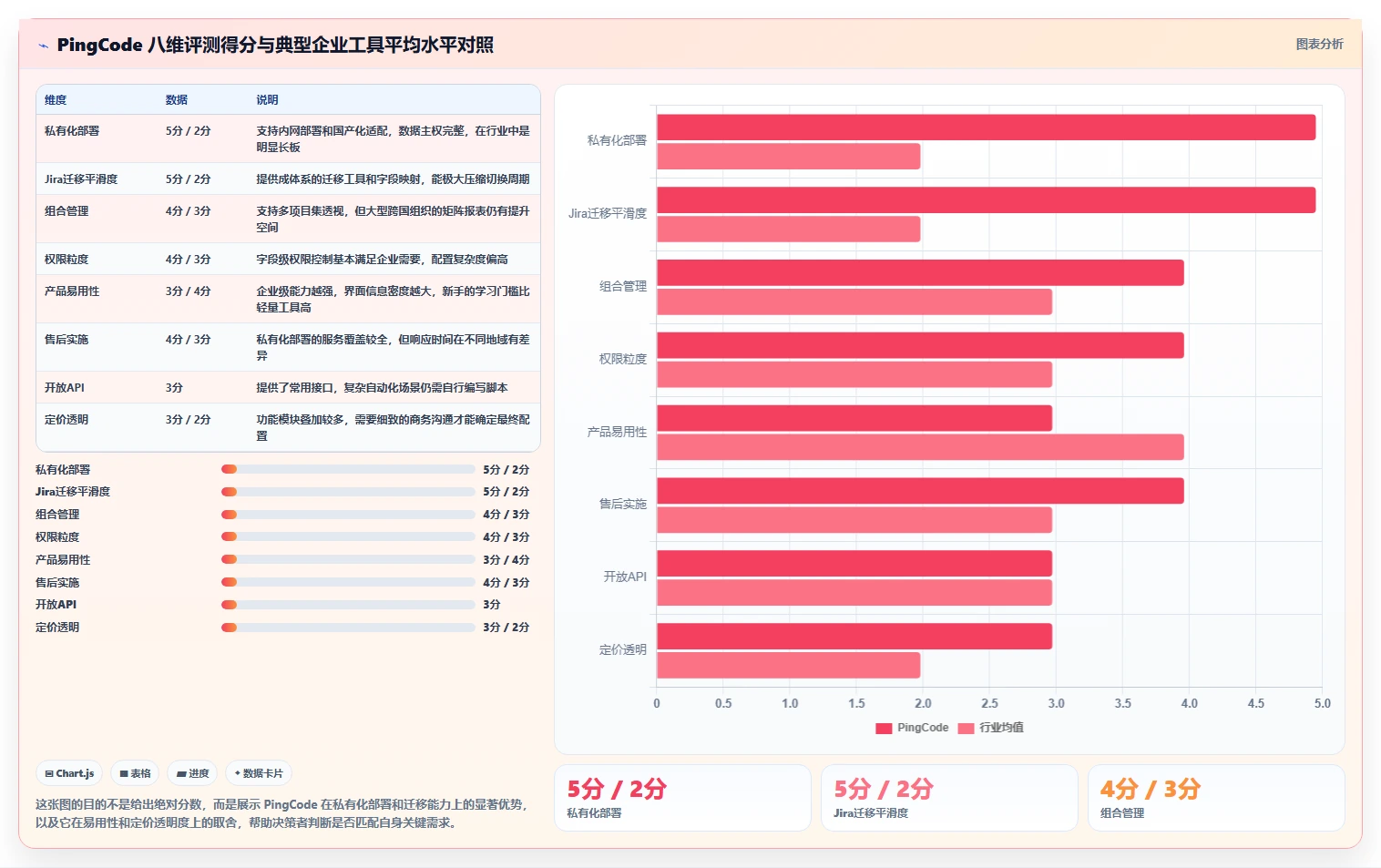Click the 组合管理 progress bar
The width and height of the screenshot is (1381, 868).
348,515
